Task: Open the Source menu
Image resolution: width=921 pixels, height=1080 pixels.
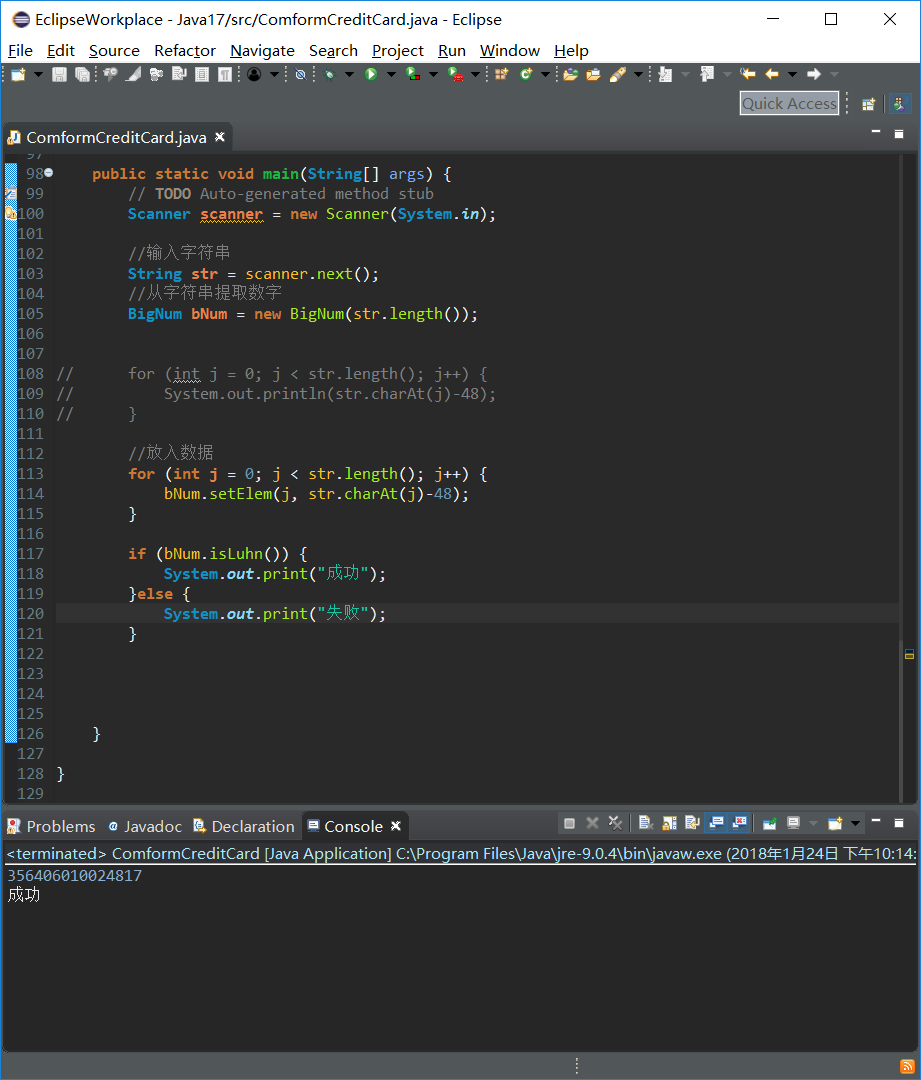Action: (114, 51)
